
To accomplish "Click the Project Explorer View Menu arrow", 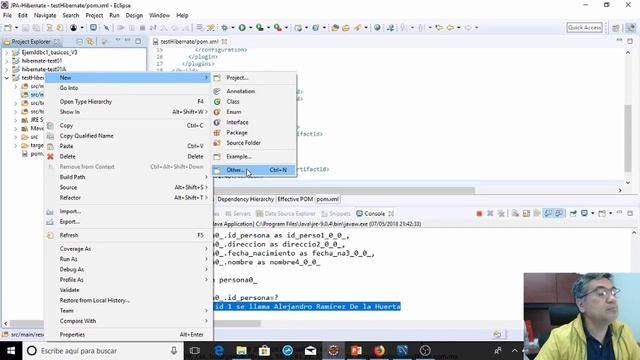I will tap(118, 41).
